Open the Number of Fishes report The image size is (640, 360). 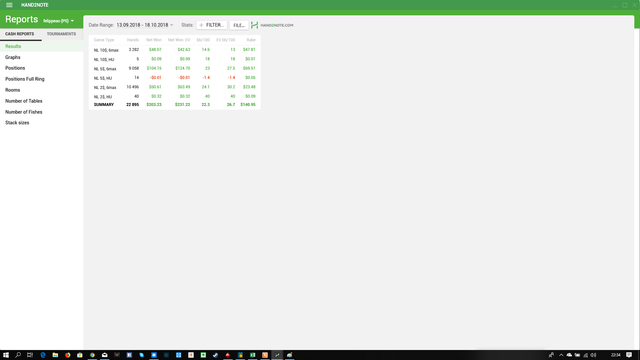point(41,112)
